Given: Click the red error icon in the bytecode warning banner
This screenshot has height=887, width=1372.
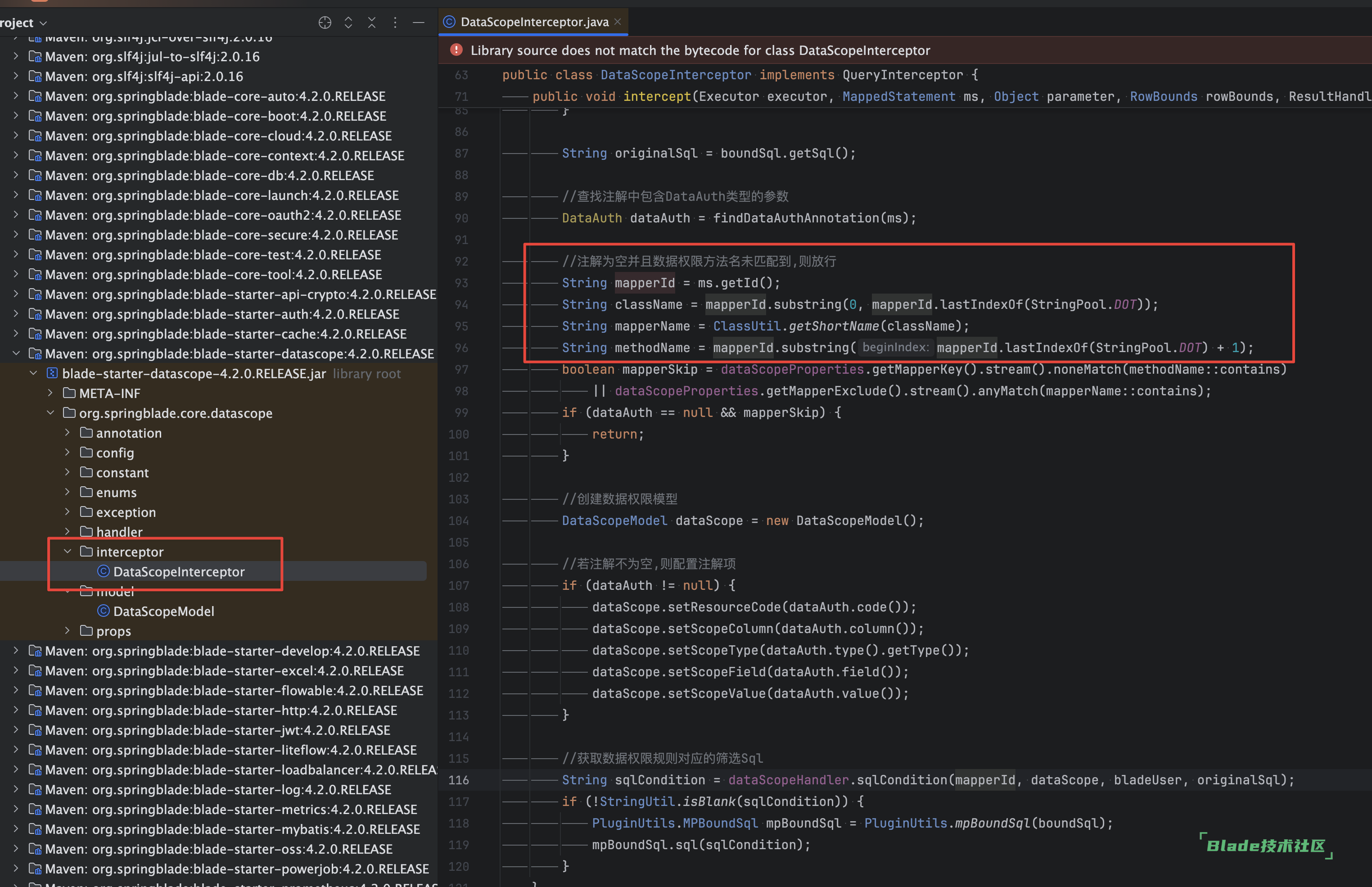Looking at the screenshot, I should 456,50.
